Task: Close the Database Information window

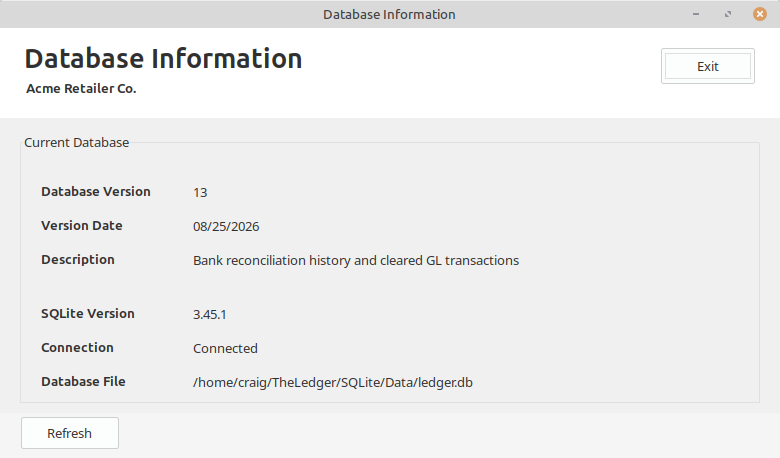Action: [760, 14]
